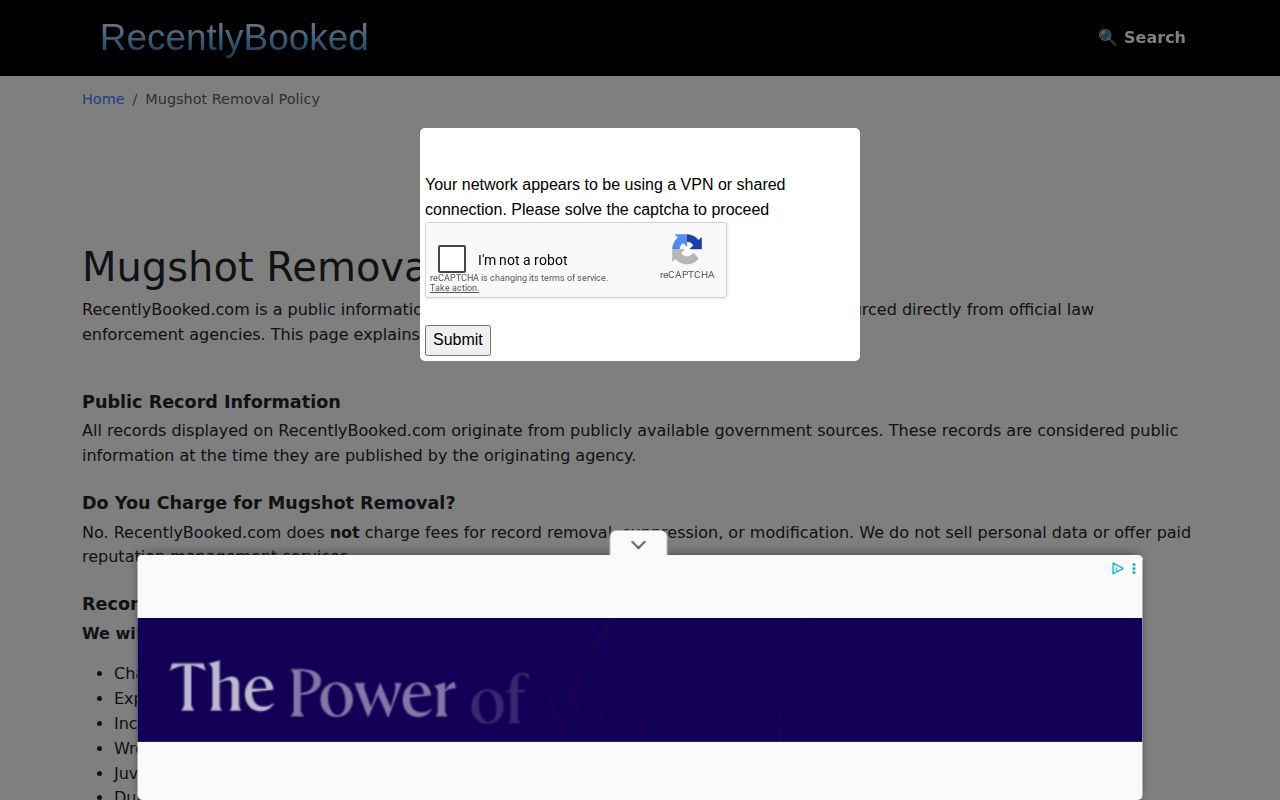1280x800 pixels.
Task: Open the reCAPTCHA Take action link
Action: point(454,288)
